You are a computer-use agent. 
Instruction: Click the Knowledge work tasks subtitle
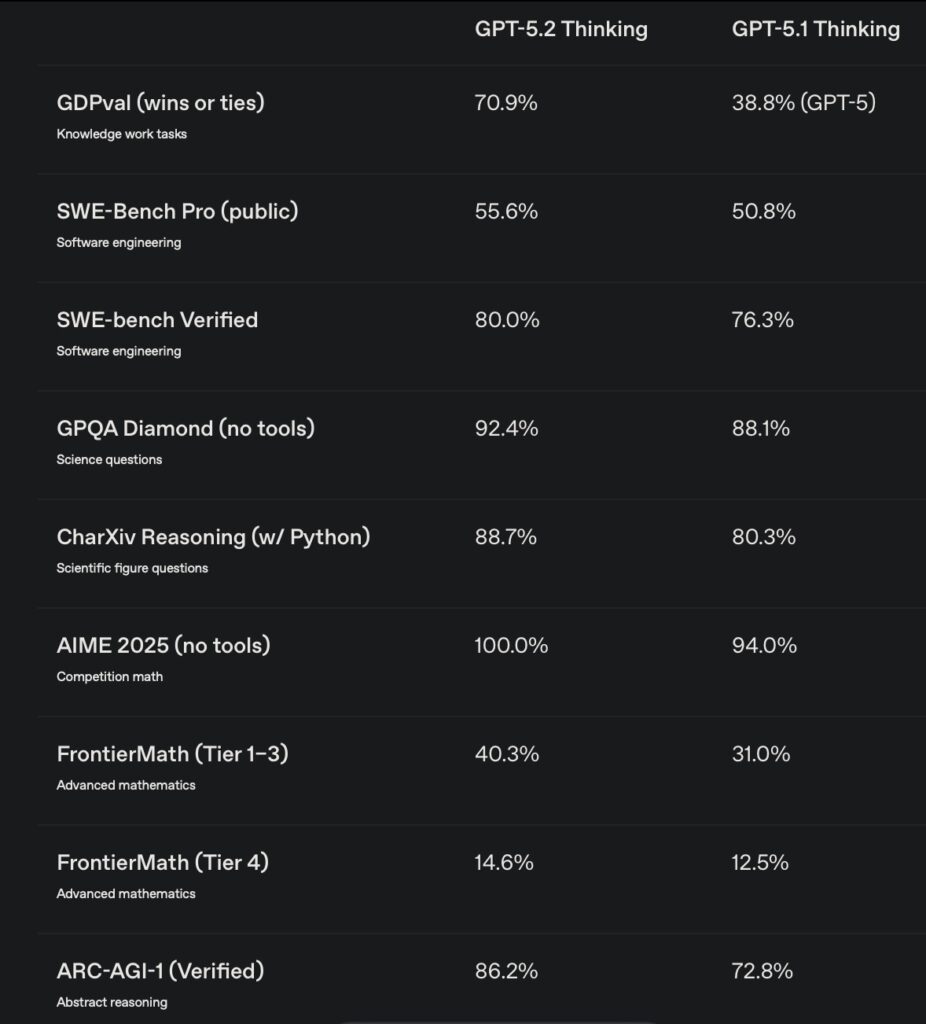pos(121,134)
